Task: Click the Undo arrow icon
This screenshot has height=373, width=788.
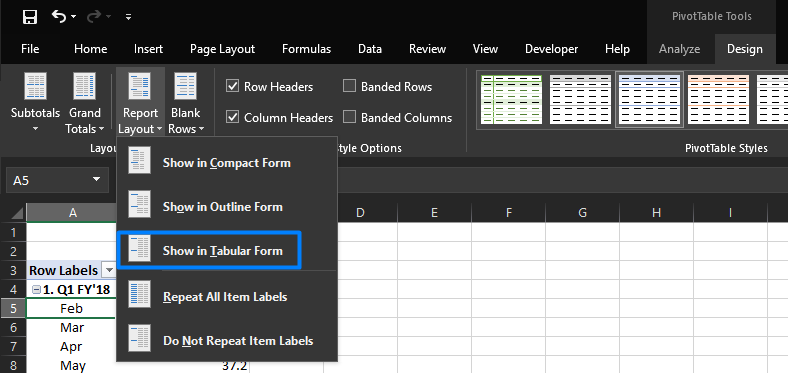Action: click(59, 17)
